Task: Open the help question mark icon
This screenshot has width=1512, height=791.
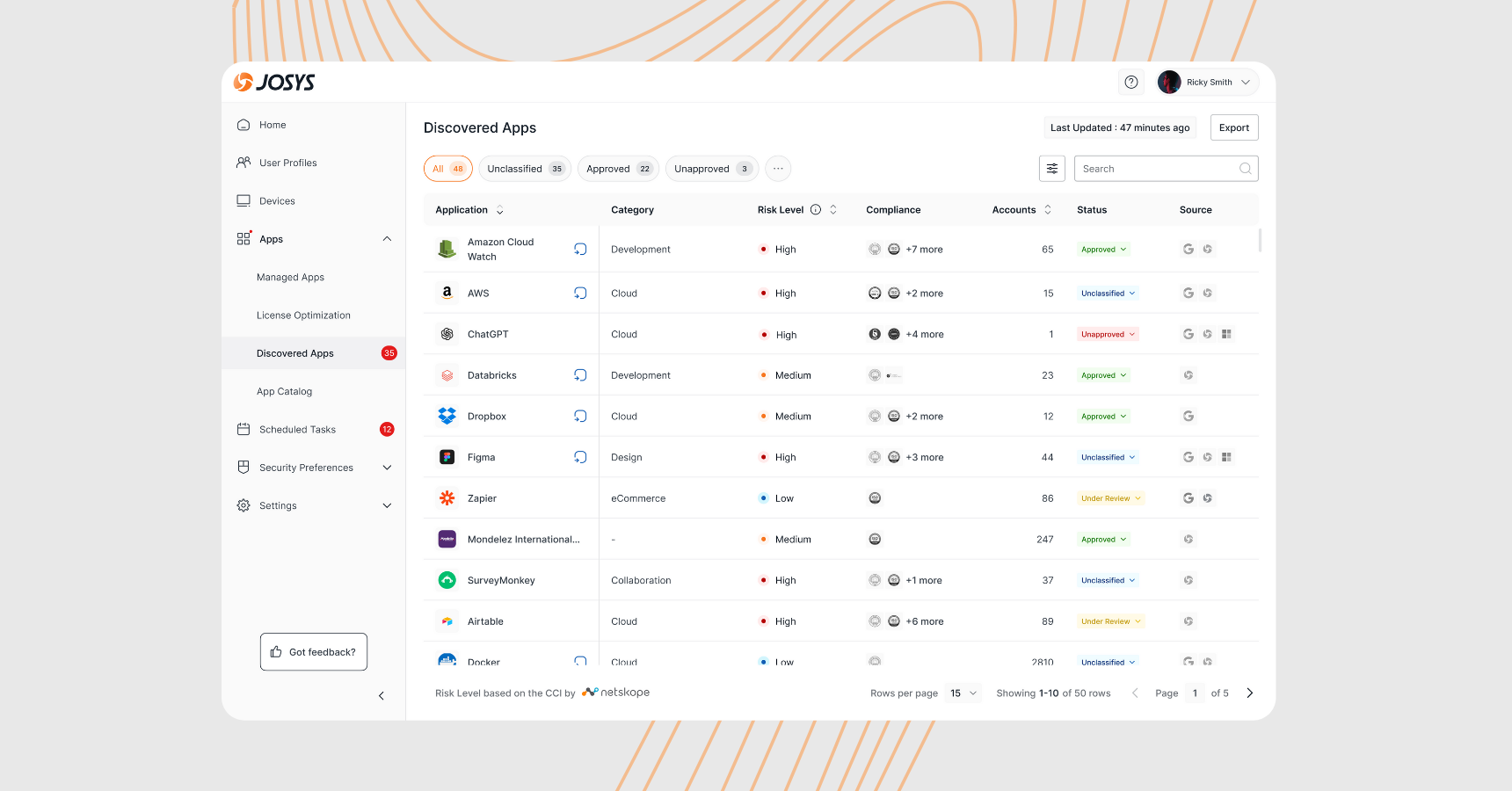Action: point(1131,82)
